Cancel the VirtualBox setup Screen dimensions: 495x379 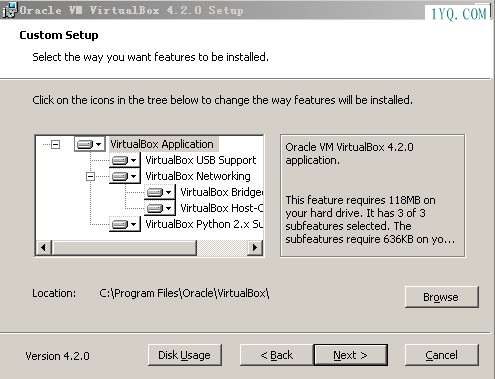pyautogui.click(x=441, y=355)
